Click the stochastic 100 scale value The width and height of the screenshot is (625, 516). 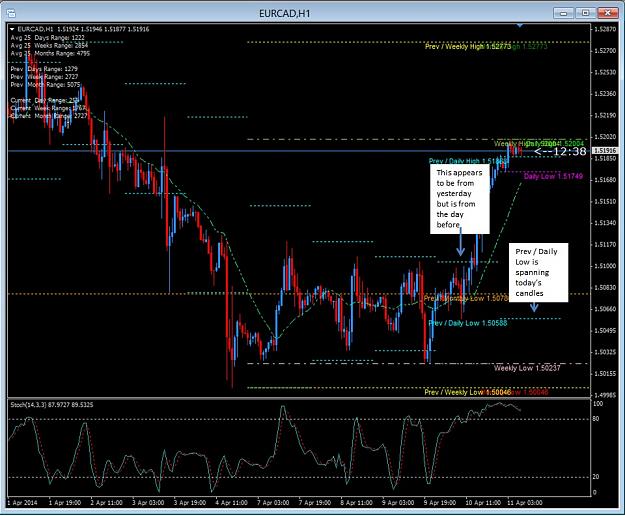[x=597, y=404]
